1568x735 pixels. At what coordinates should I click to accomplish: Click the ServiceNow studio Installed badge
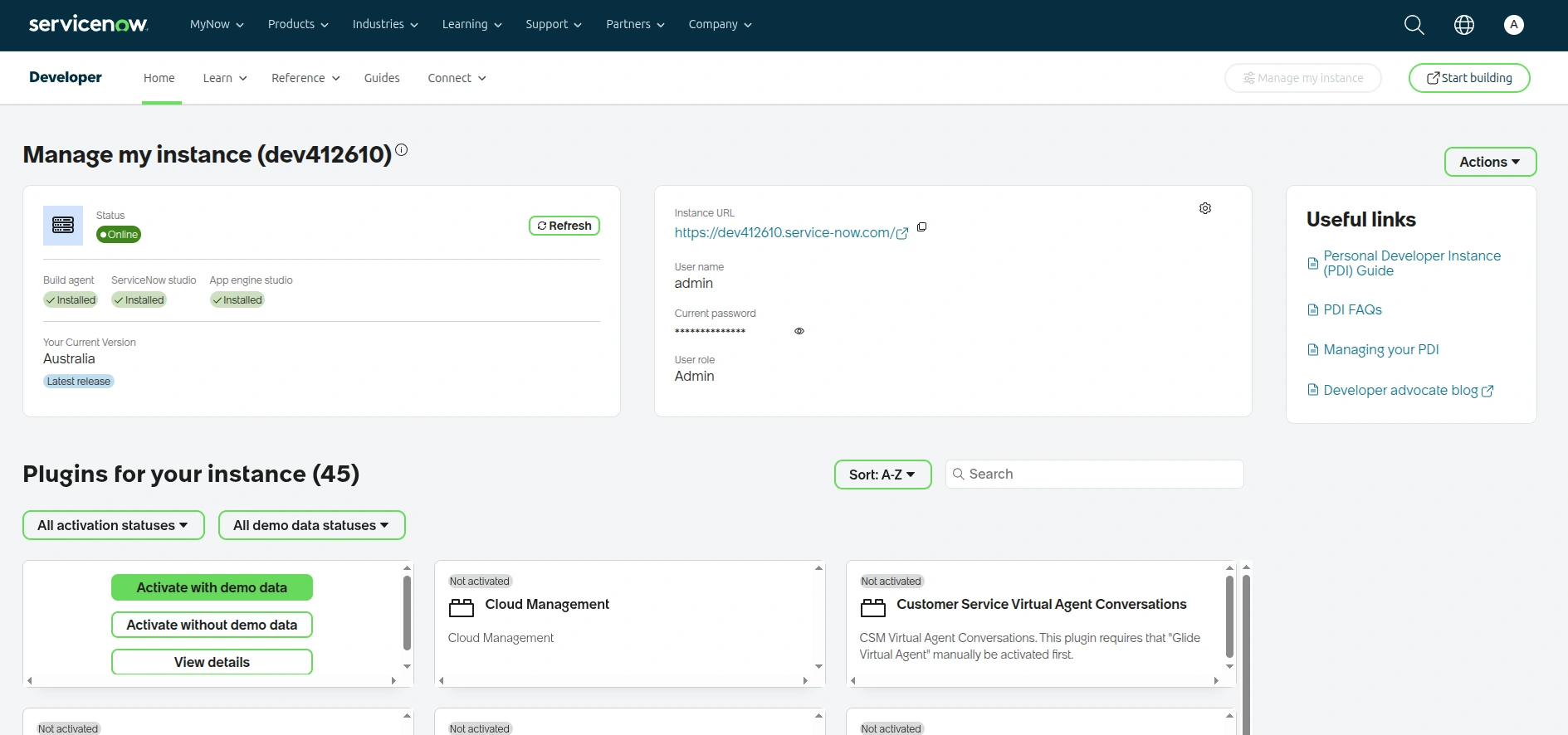pos(139,300)
